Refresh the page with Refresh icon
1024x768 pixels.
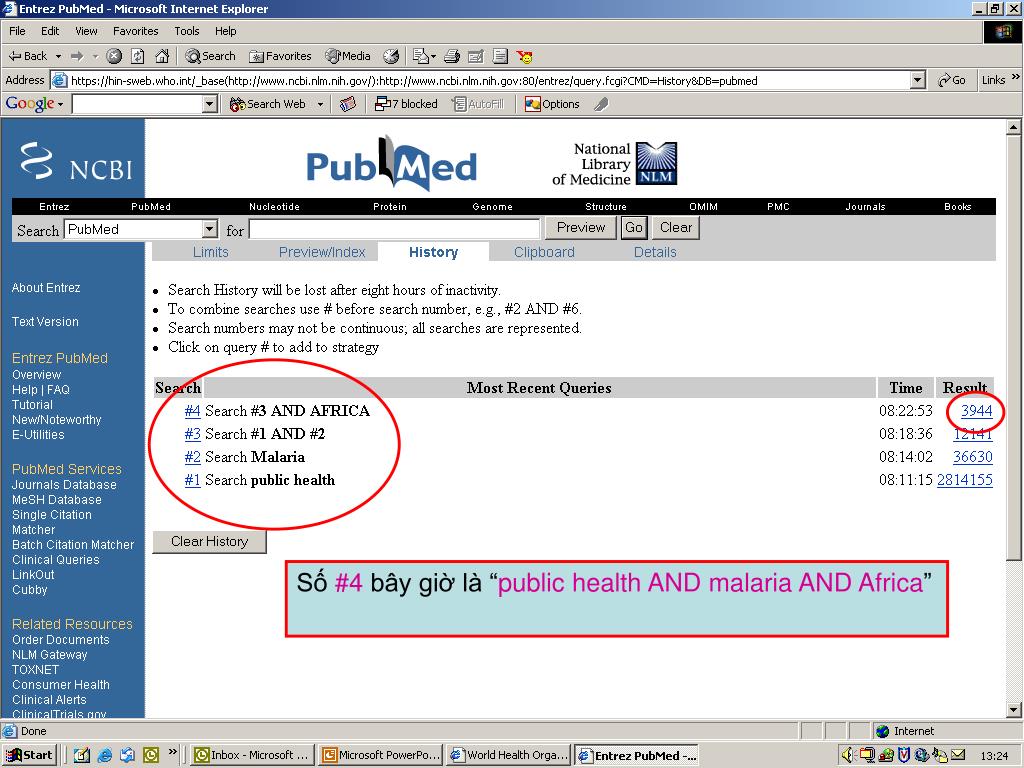pos(138,56)
